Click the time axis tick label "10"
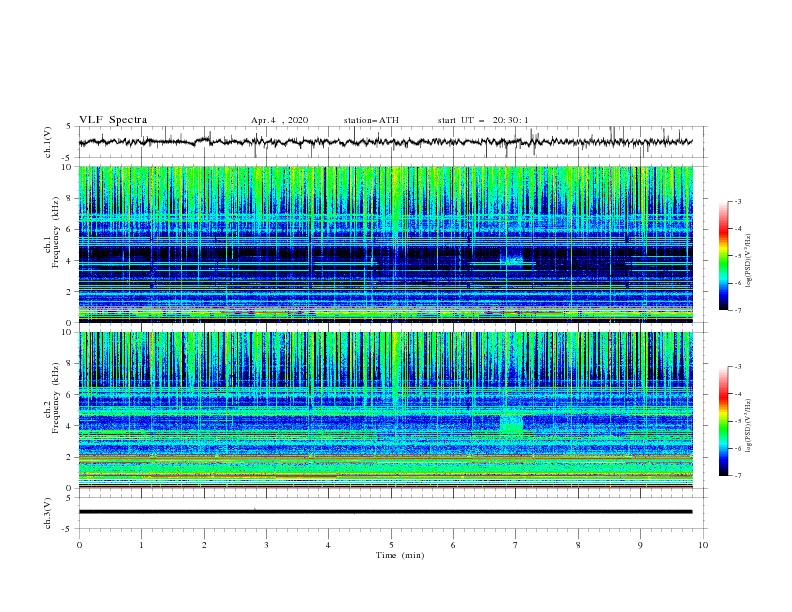The width and height of the screenshot is (792, 612). (703, 545)
